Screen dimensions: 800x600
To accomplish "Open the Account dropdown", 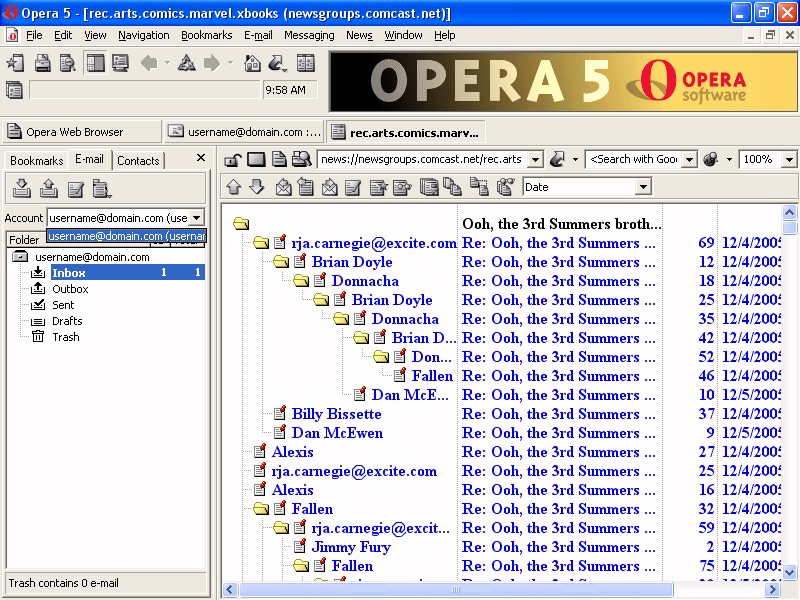I will (196, 218).
